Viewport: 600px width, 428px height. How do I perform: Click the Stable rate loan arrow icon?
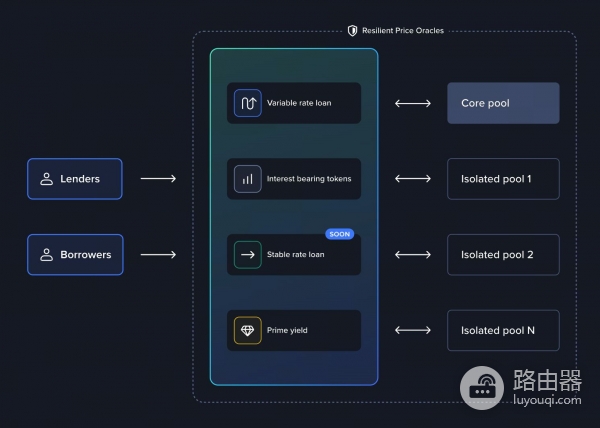tap(247, 255)
